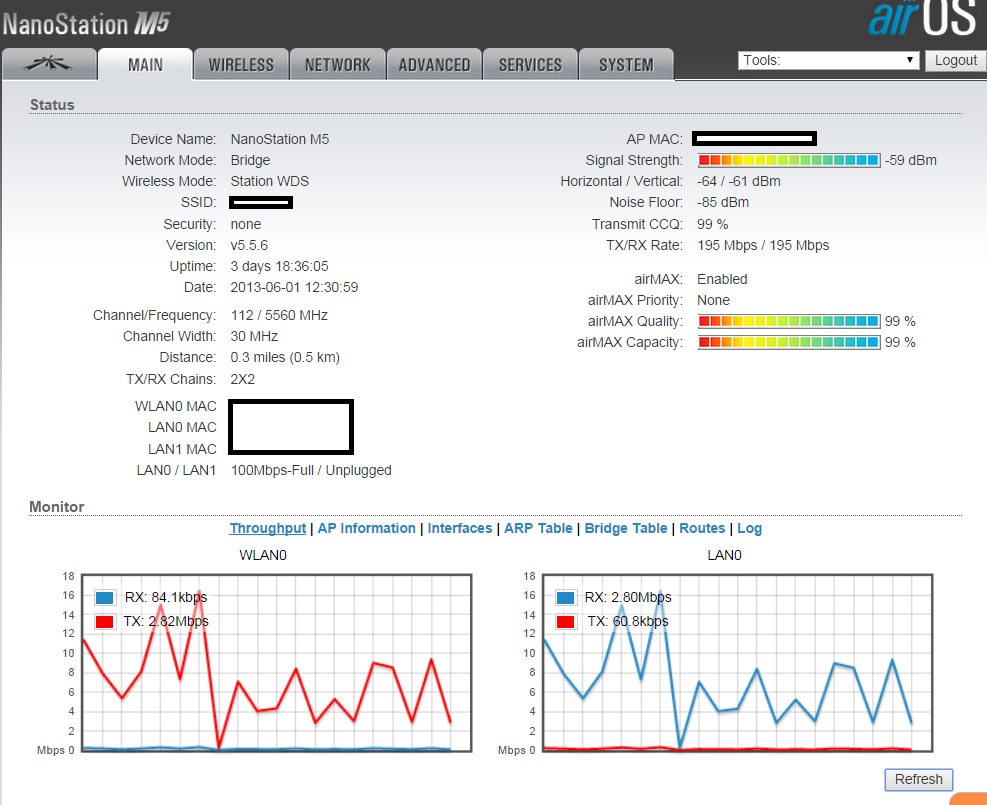Open the ARP Table link
The image size is (987, 805).
point(538,528)
